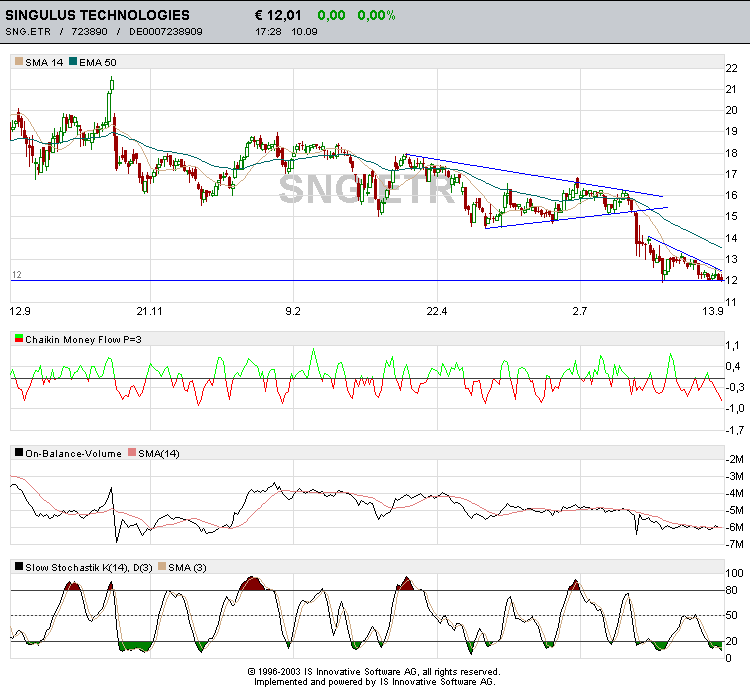Click the 9.2 date axis label
Viewport: 750px width, 687px height.
coord(293,311)
